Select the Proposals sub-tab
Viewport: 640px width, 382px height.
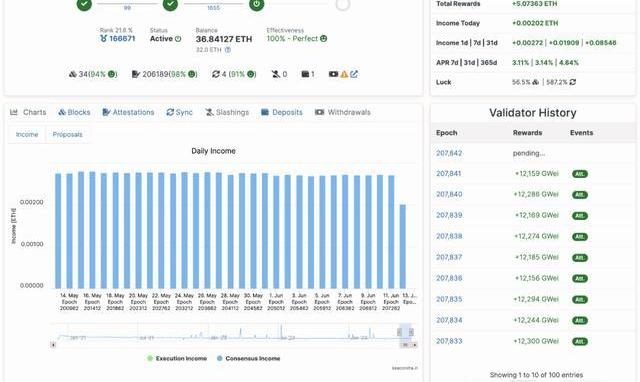coord(67,134)
